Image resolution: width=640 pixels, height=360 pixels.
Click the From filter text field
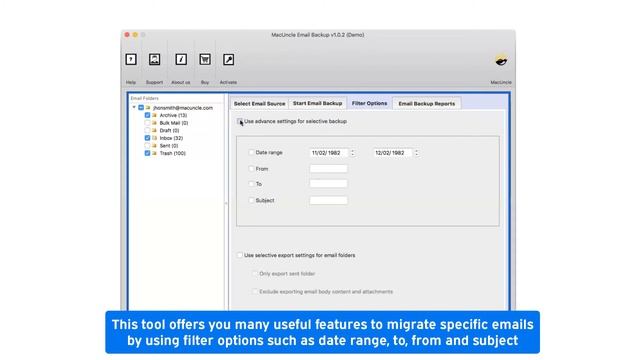coord(329,169)
